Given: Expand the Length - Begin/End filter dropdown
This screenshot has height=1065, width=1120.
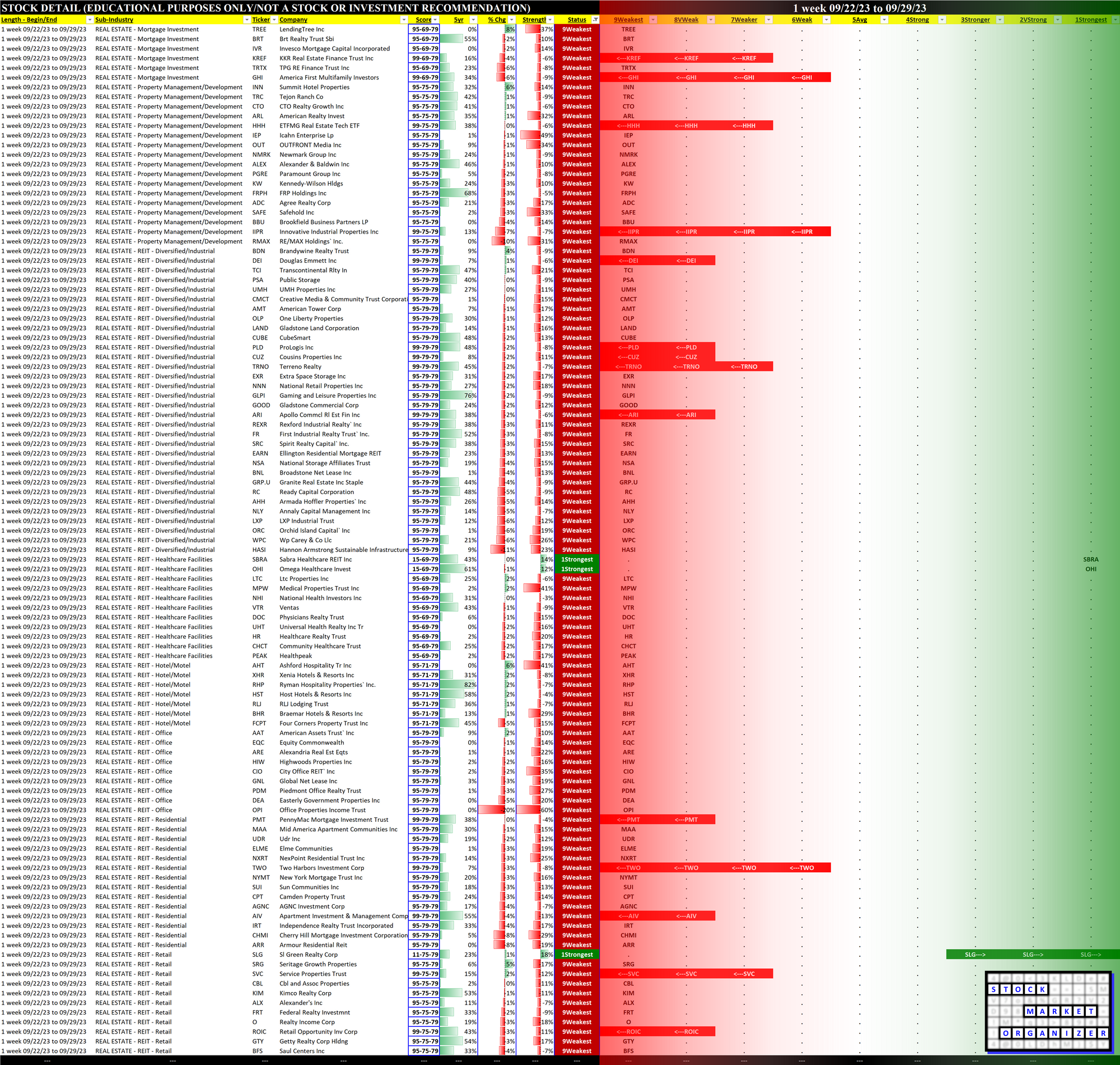Looking at the screenshot, I should [90, 20].
